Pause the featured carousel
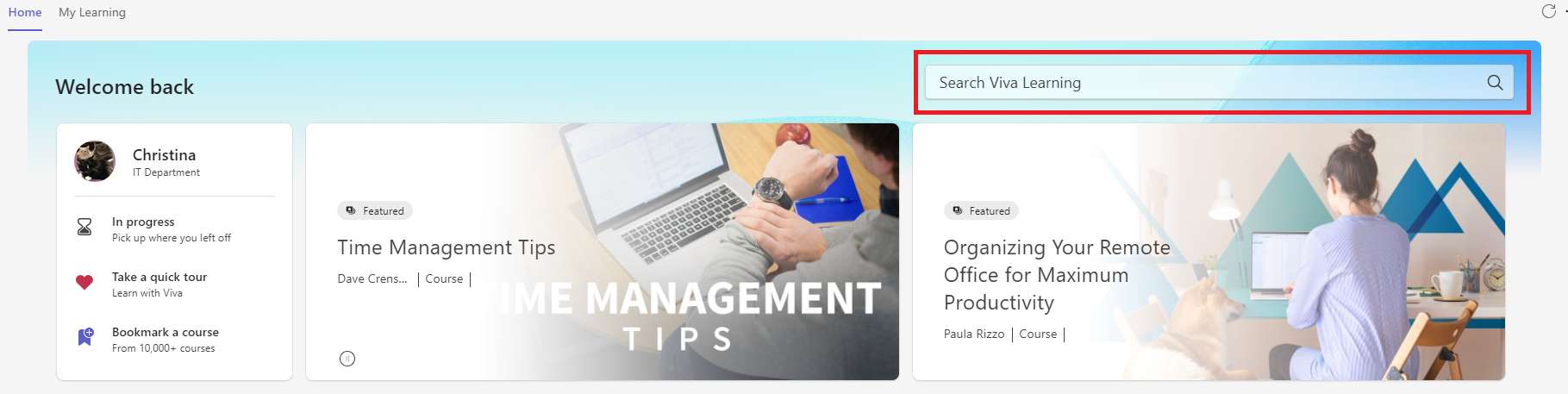Screen dimensions: 1568x394 point(347,359)
